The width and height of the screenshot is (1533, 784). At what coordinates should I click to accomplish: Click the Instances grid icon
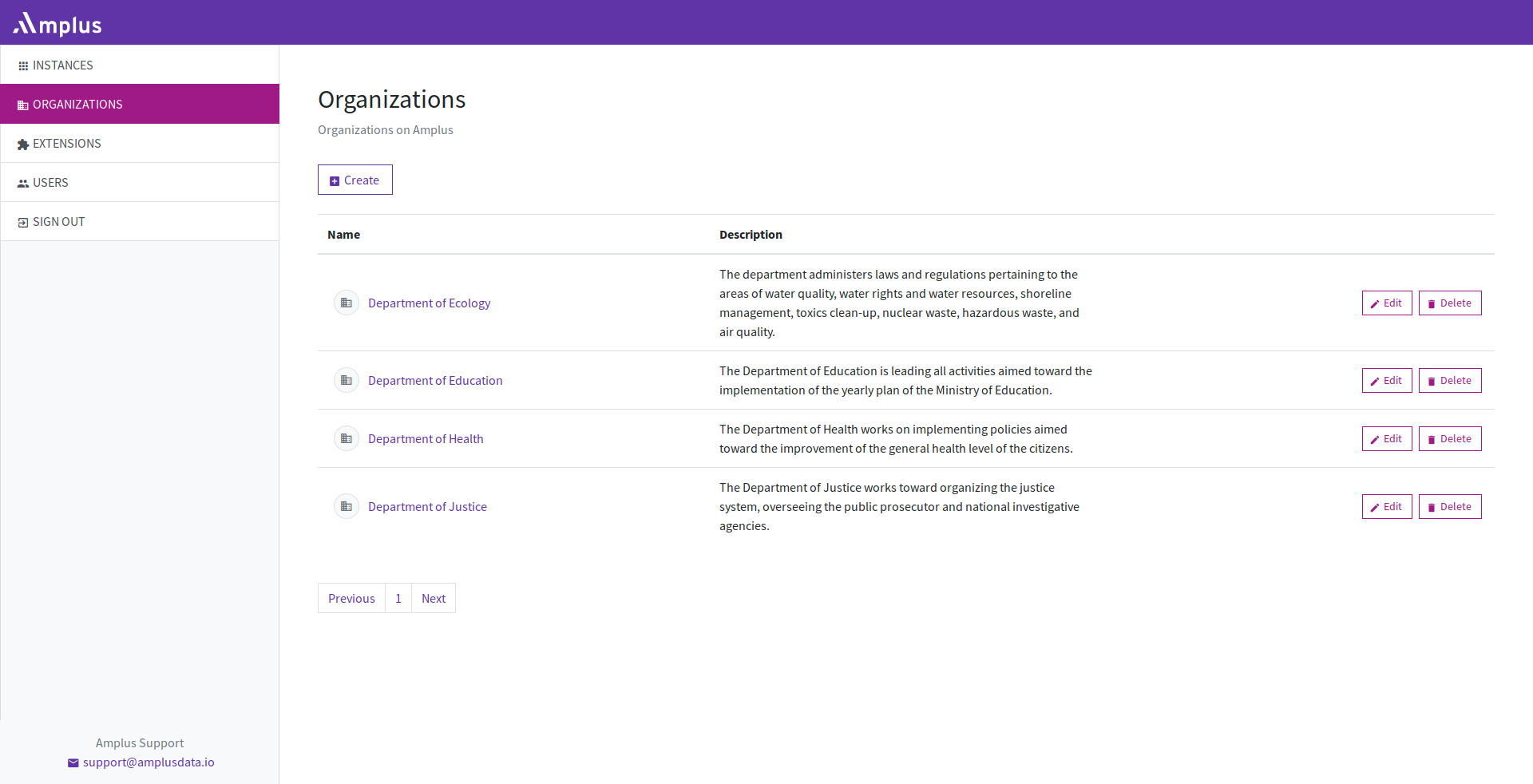23,65
